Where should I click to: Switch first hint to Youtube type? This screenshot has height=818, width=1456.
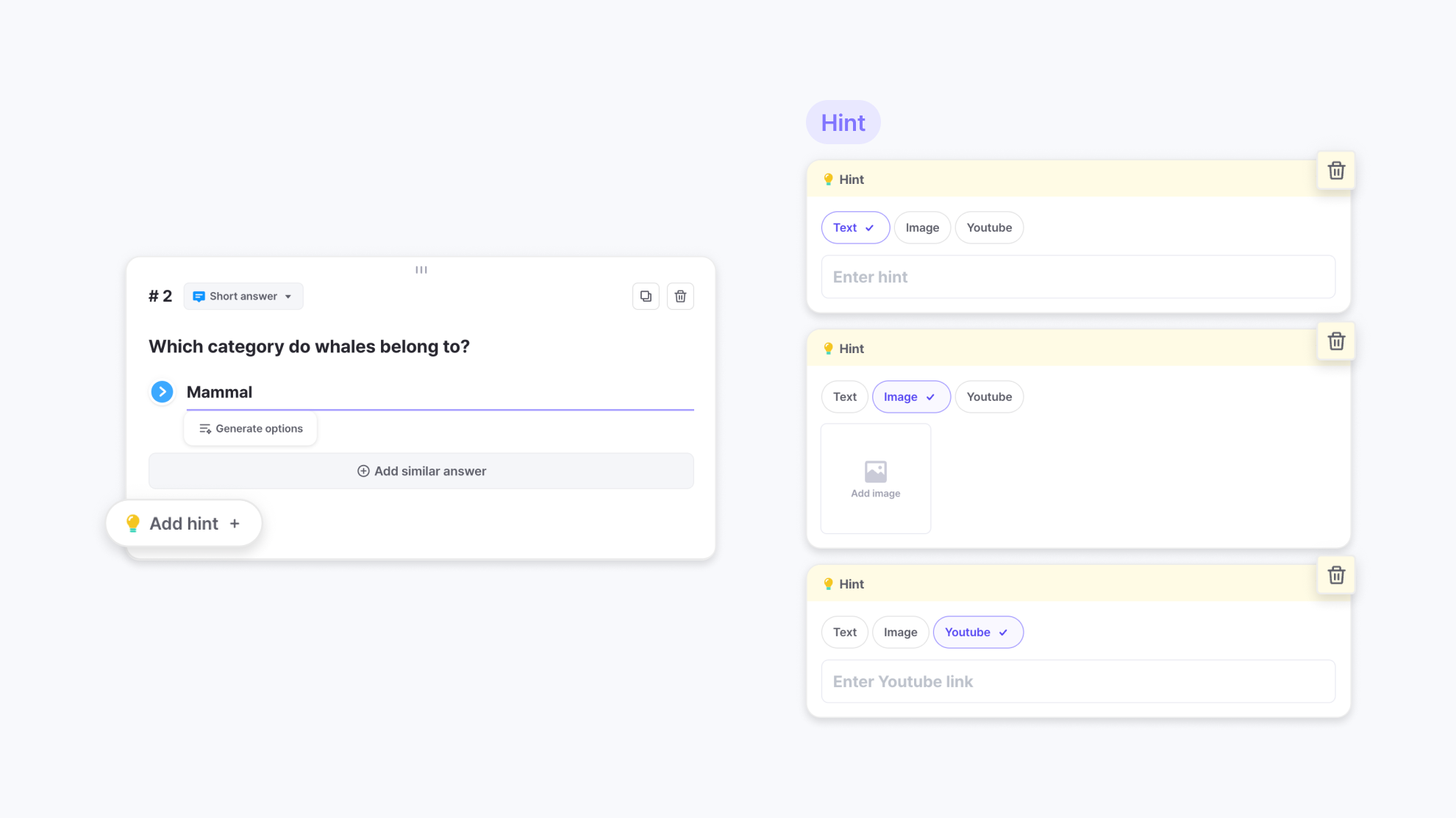(989, 228)
